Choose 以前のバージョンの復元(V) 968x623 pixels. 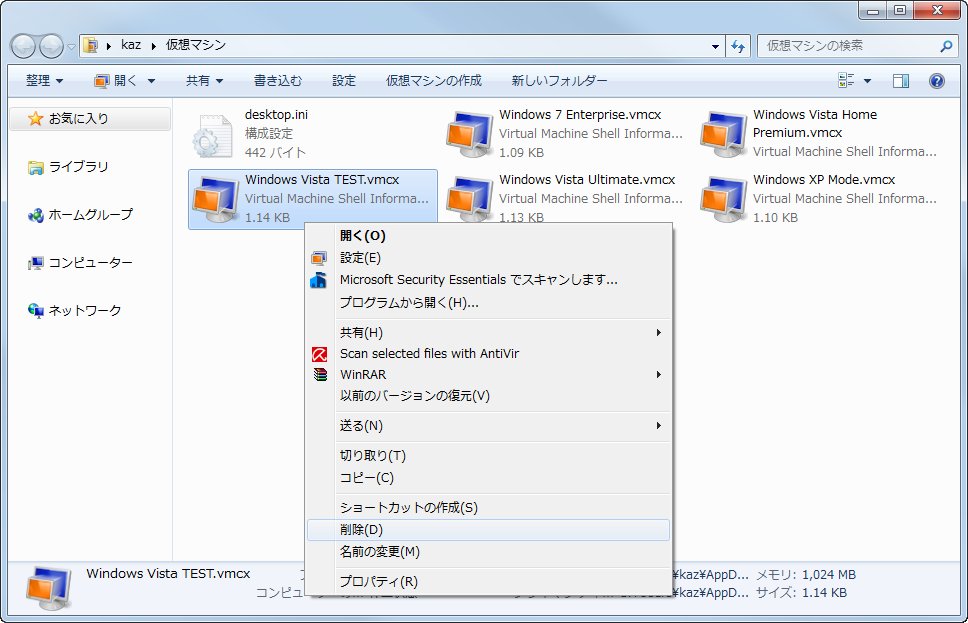point(488,396)
